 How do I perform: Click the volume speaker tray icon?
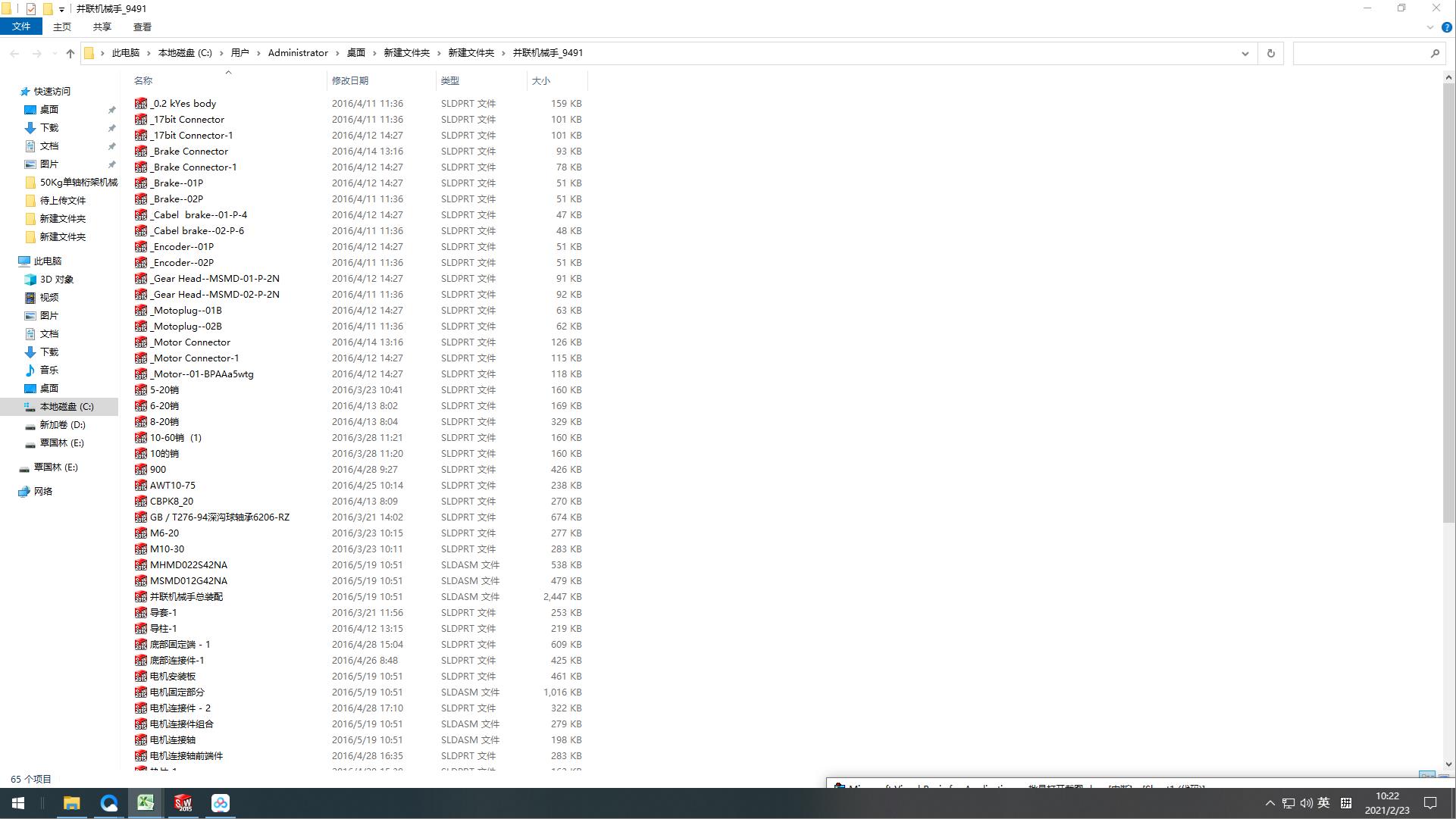tap(1306, 803)
